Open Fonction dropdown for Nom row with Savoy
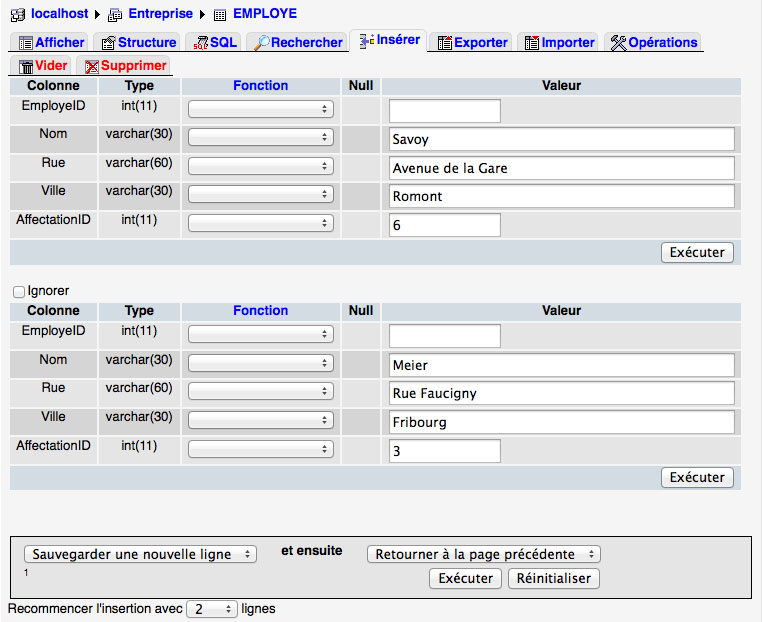The width and height of the screenshot is (762, 622). click(x=261, y=138)
